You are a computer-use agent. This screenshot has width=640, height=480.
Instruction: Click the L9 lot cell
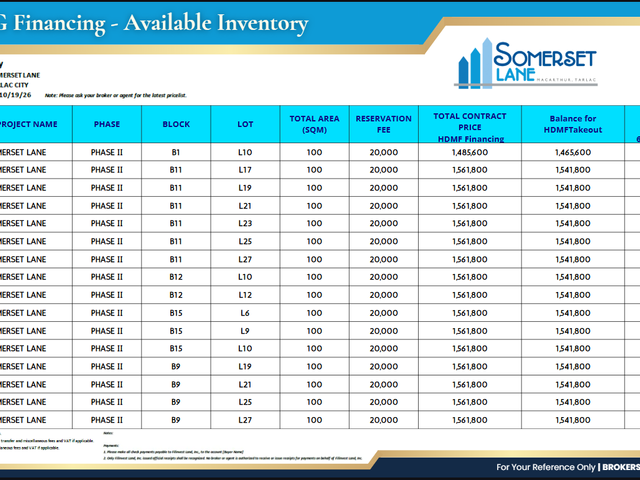245,331
